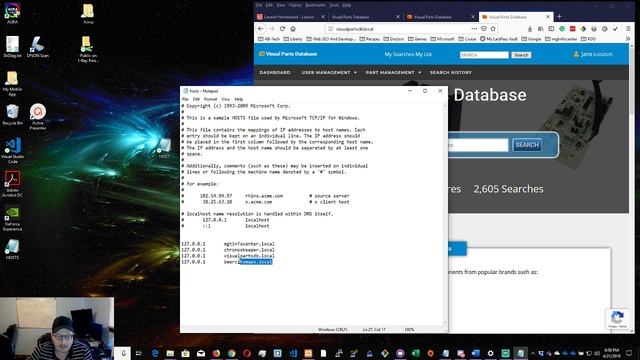This screenshot has width=640, height=360.
Task: Click the large blue SEARCH button
Action: click(x=527, y=145)
